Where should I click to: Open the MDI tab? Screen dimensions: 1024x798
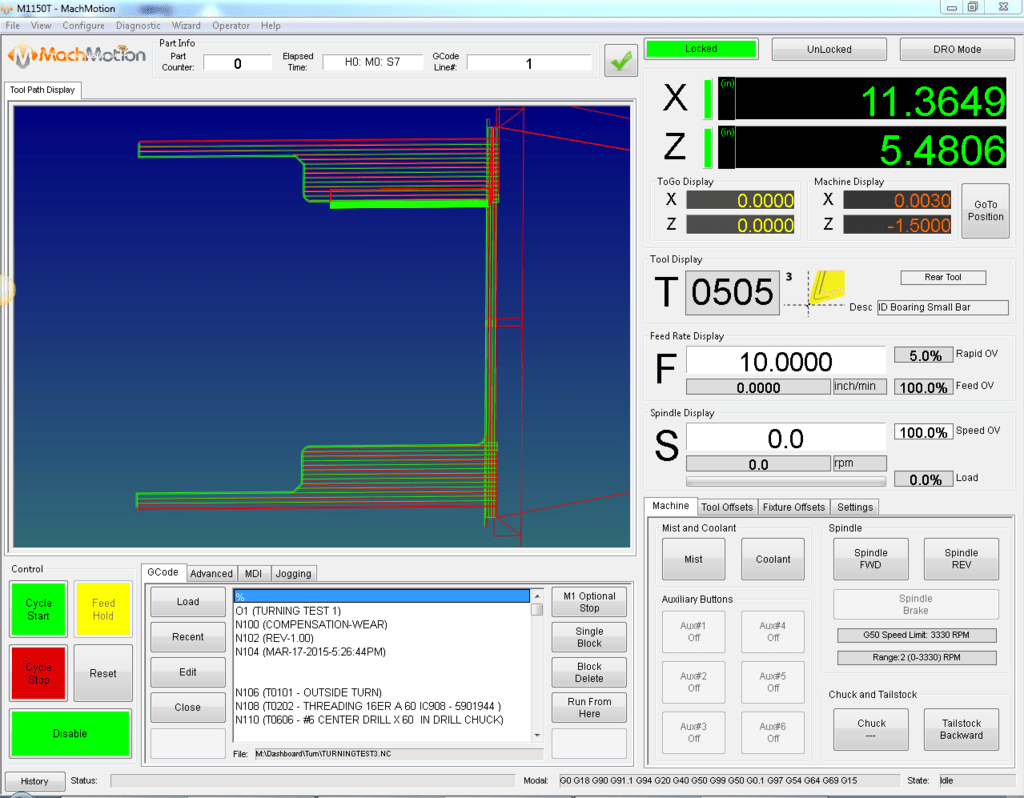pyautogui.click(x=254, y=573)
